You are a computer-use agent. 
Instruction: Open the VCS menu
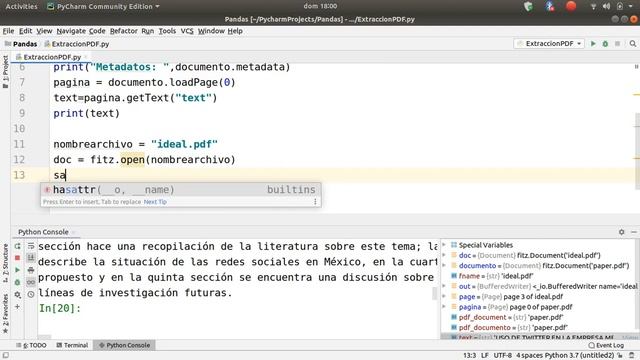tap(187, 31)
